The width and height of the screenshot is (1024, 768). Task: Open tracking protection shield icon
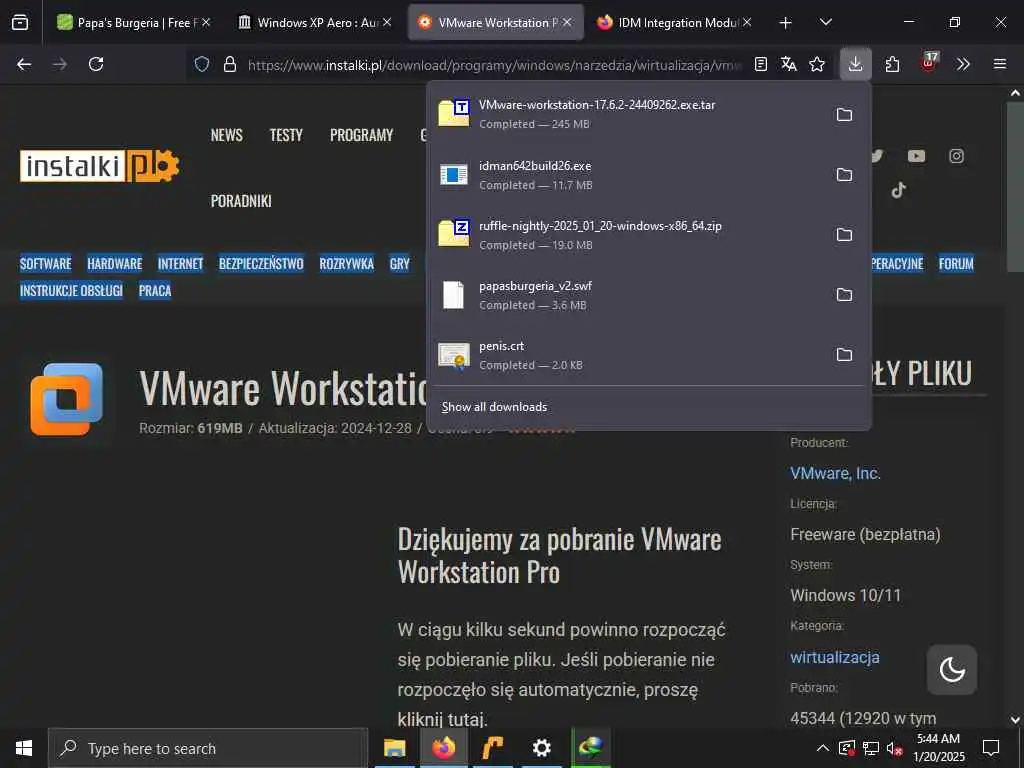[x=202, y=64]
